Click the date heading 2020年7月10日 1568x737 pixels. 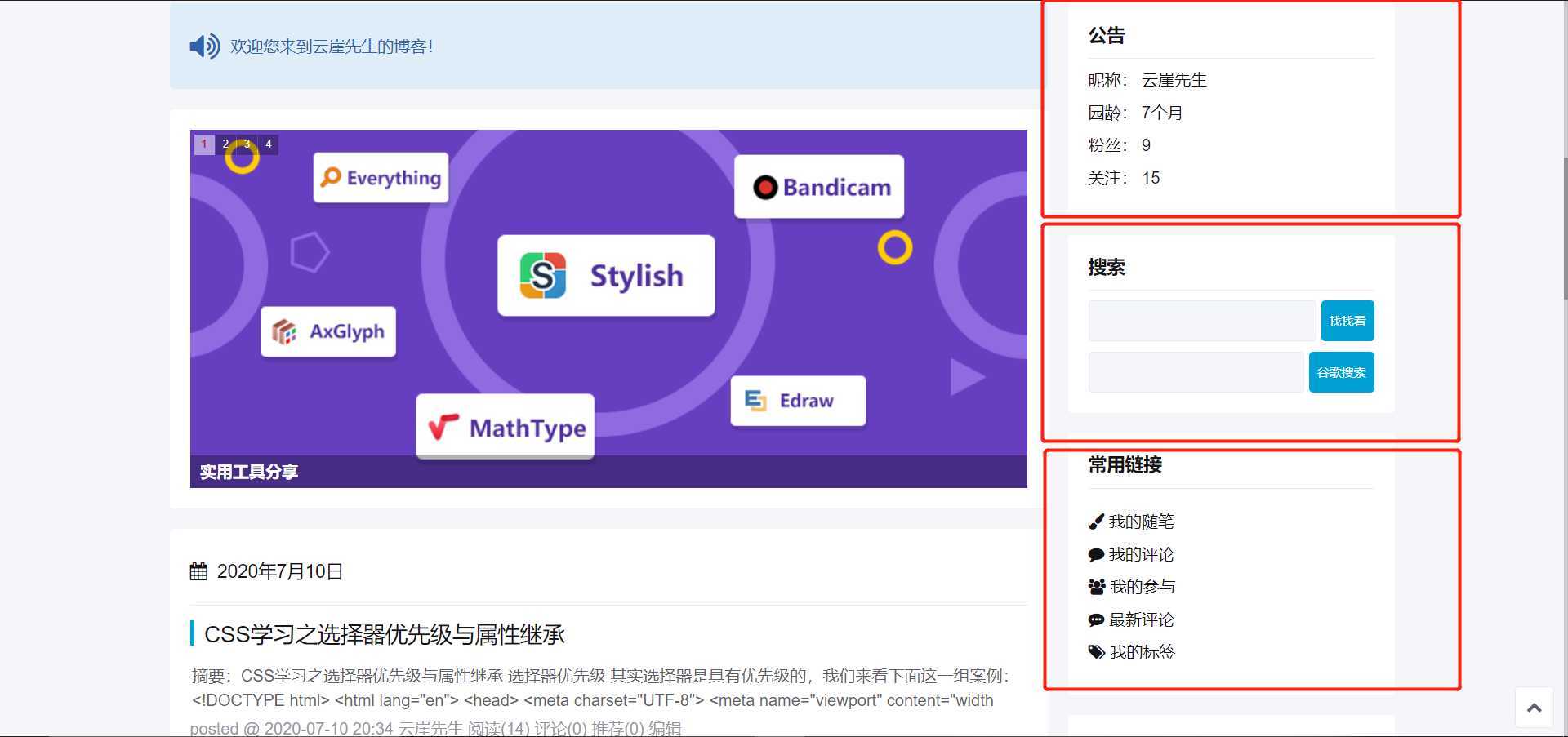280,571
